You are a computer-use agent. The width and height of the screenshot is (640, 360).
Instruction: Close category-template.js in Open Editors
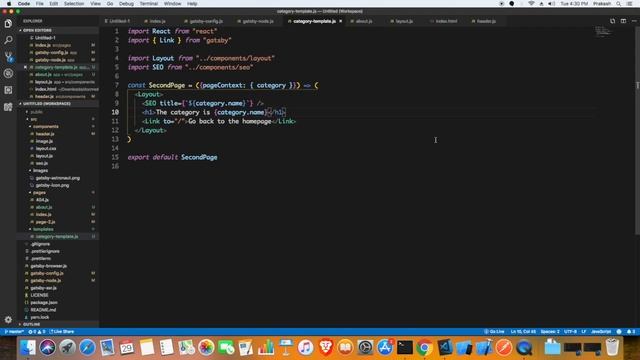click(x=25, y=67)
